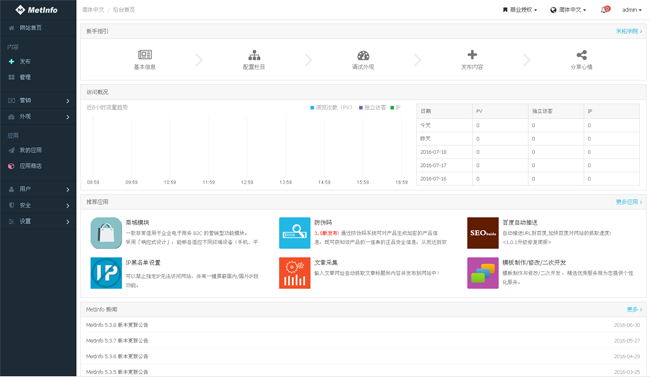Click the 独立访客 table column header
650x377 pixels.
pos(556,111)
